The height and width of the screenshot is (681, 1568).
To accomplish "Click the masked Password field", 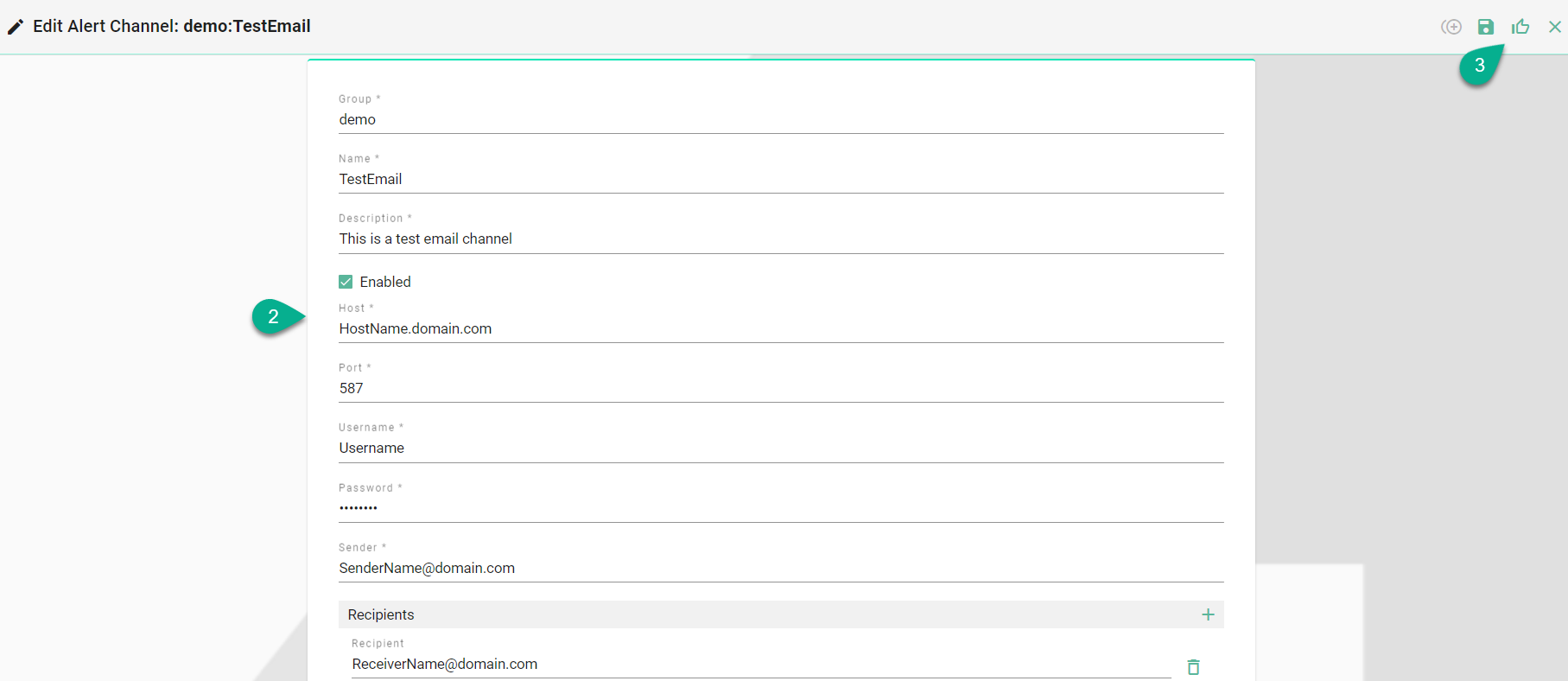I will click(780, 507).
